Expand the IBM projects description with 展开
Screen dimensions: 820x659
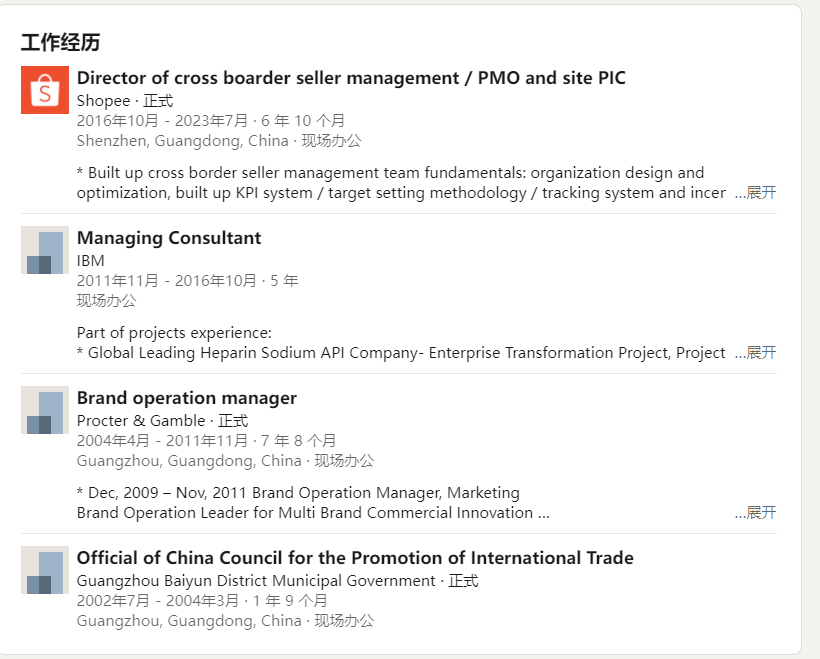click(x=756, y=353)
